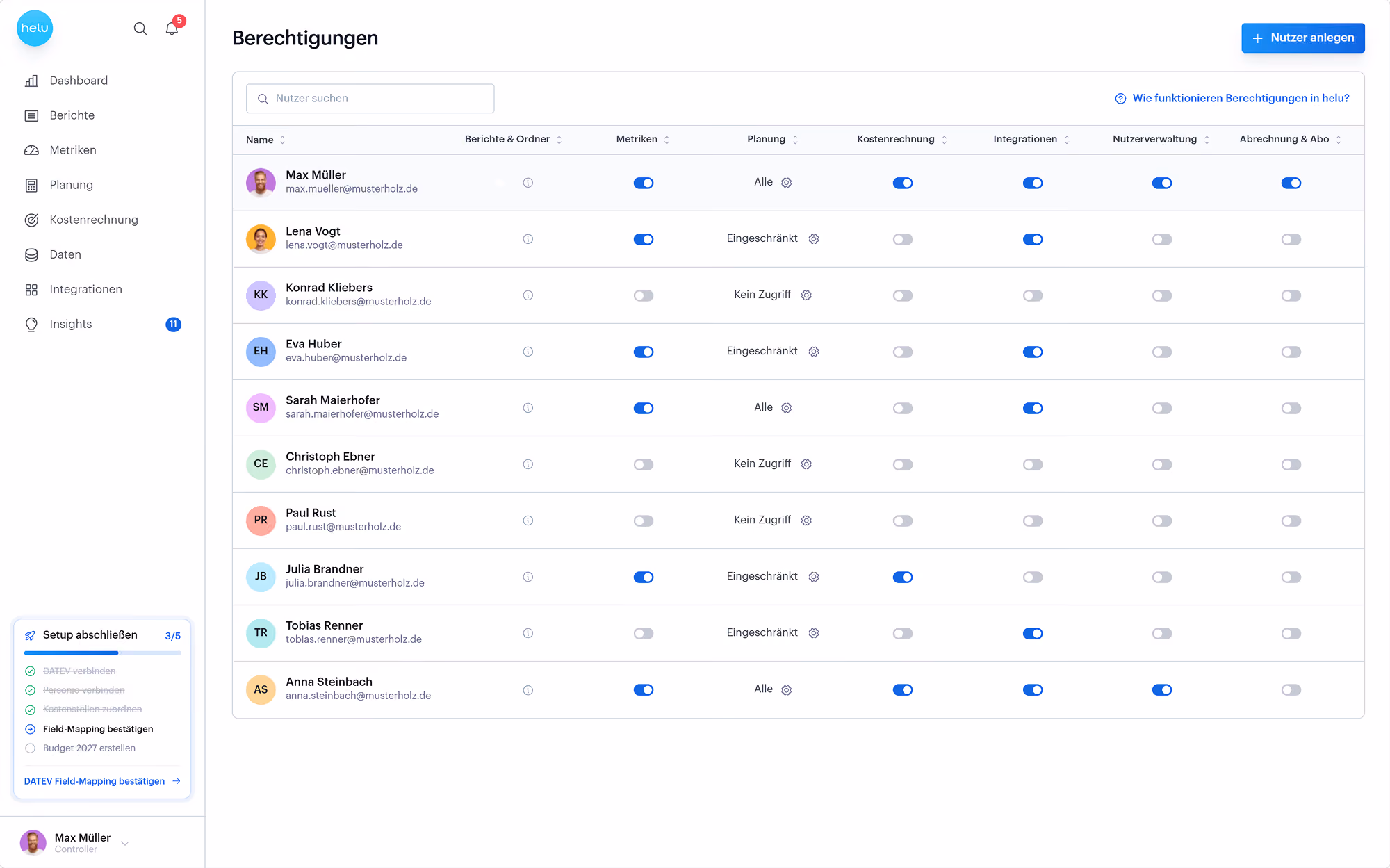Viewport: 1390px width, 868px height.
Task: Follow DATEV Field-Mapping bestätigen link
Action: click(102, 781)
